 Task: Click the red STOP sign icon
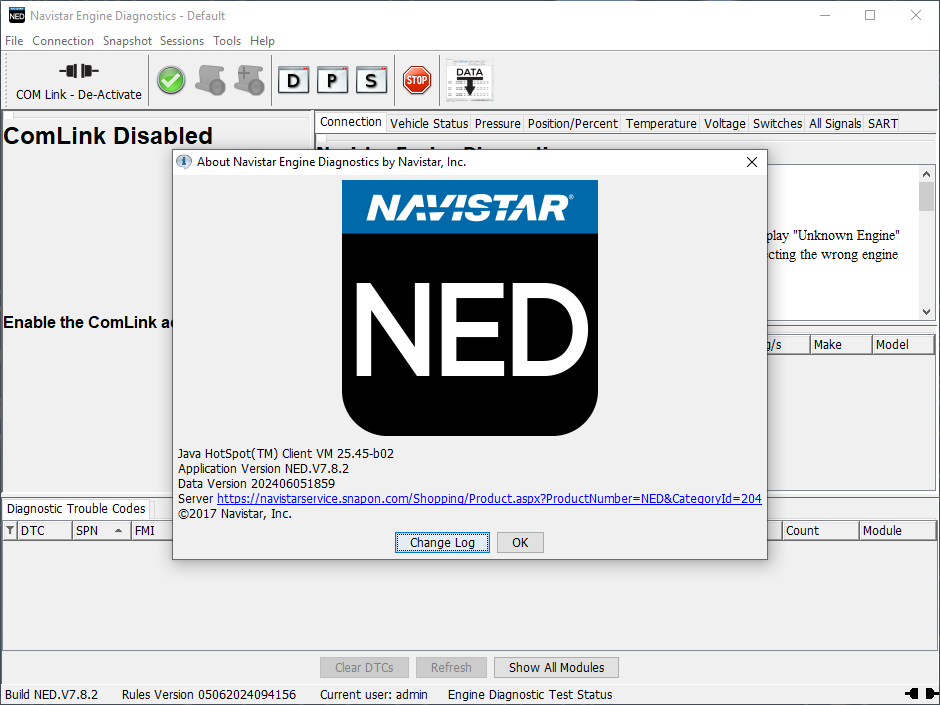coord(417,80)
